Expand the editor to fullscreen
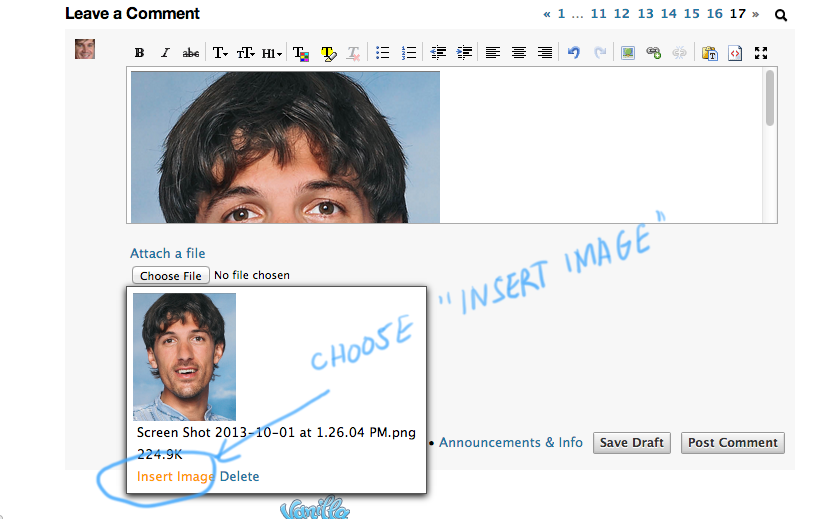The width and height of the screenshot is (822, 519). tap(761, 53)
